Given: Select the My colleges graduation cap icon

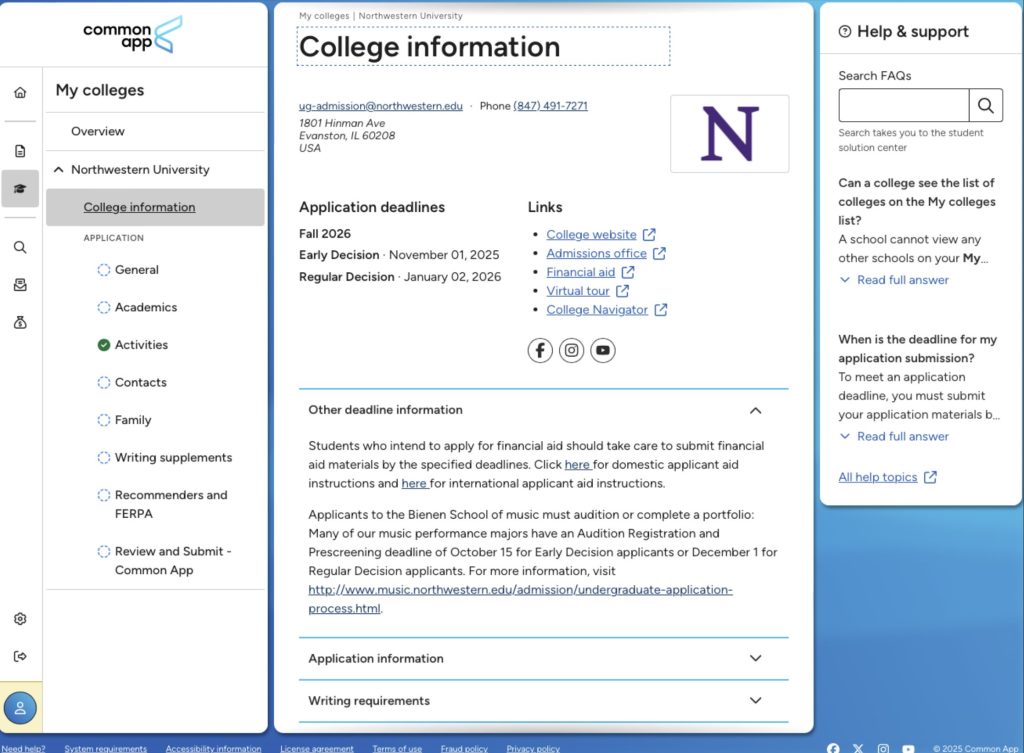Looking at the screenshot, I should click(x=20, y=189).
